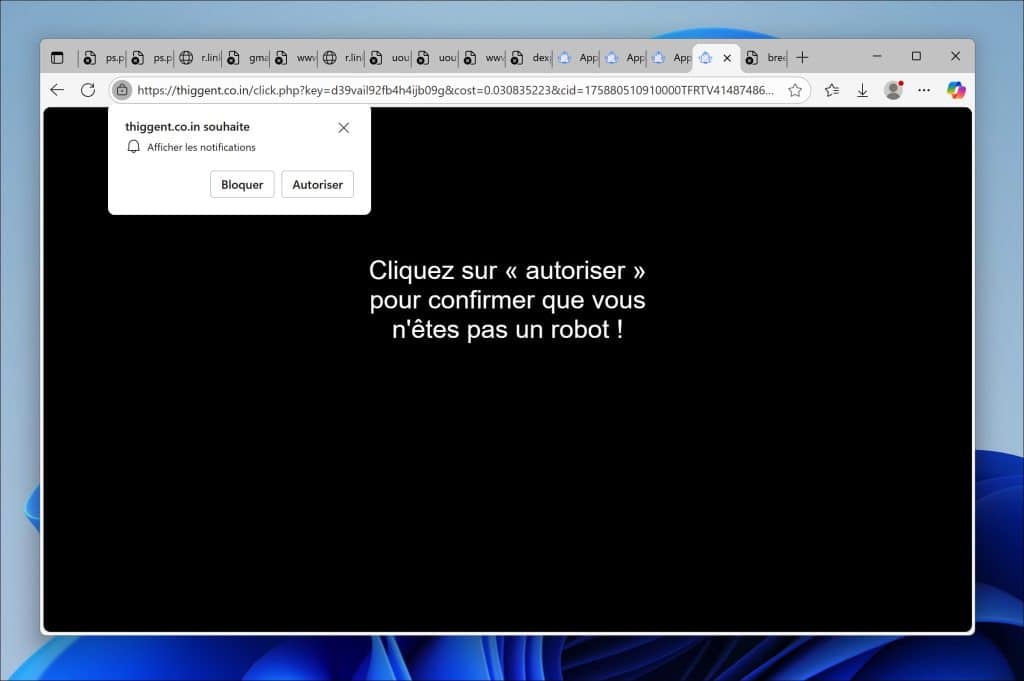Reload the current page

point(88,90)
